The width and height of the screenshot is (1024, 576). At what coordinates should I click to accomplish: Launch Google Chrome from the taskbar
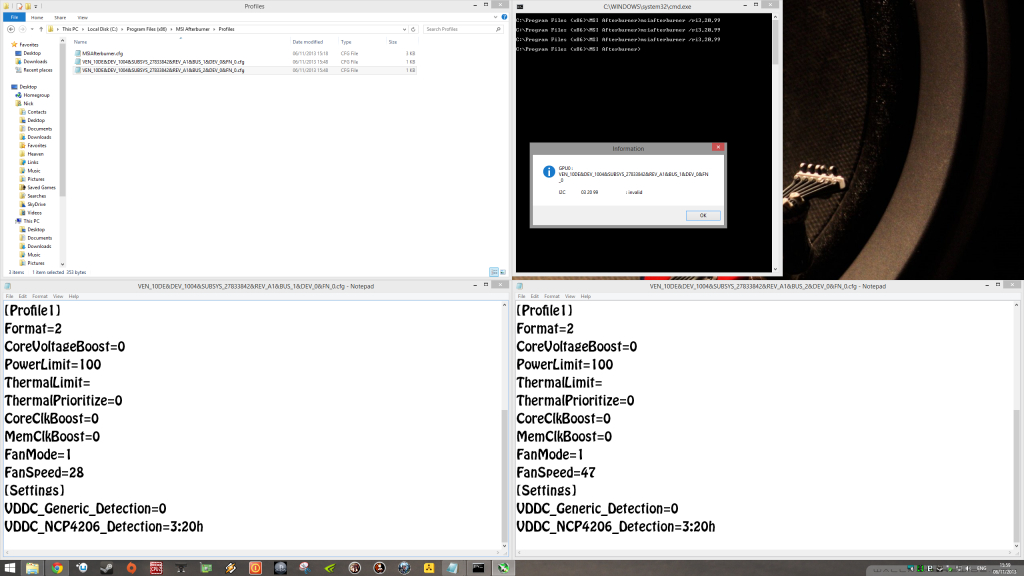[57, 568]
